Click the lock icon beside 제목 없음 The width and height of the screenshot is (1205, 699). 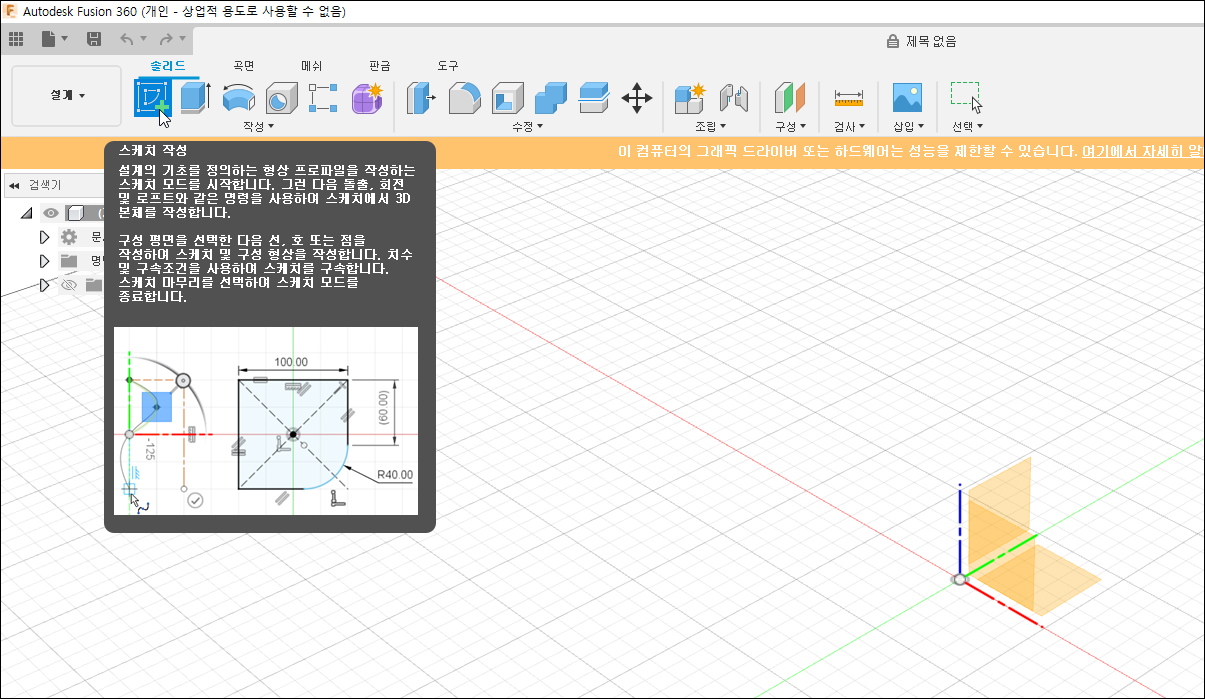(893, 41)
